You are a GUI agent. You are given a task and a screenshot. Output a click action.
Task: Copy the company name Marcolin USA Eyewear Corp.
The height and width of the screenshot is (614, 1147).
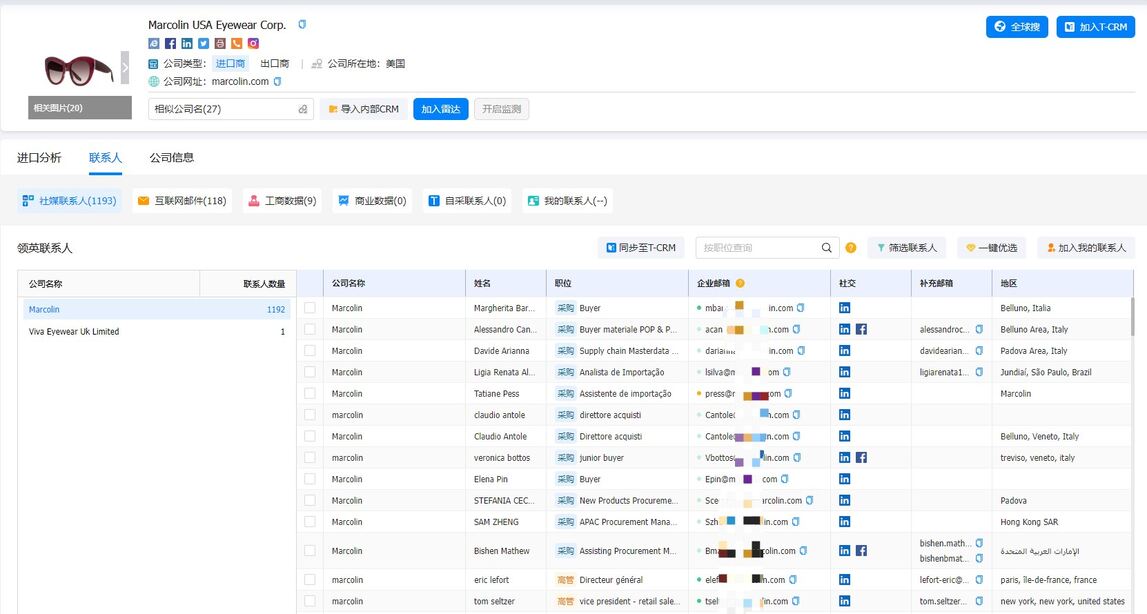302,25
